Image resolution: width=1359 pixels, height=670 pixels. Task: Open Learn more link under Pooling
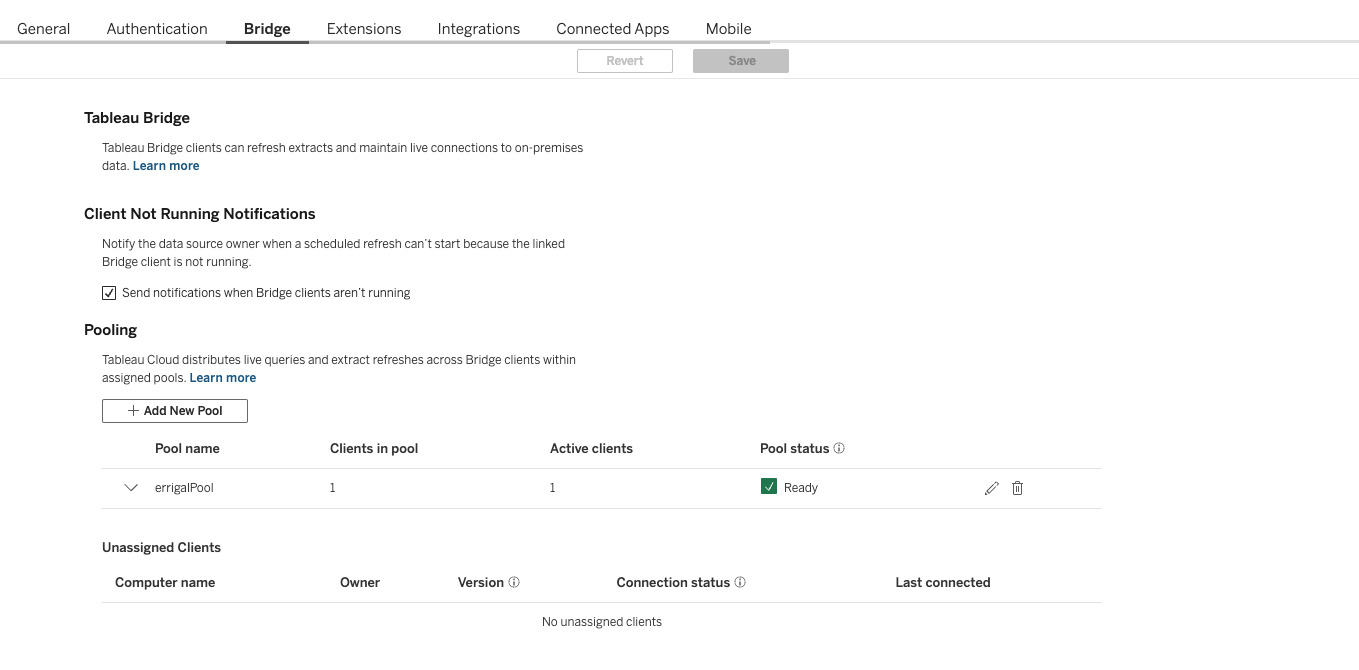(x=223, y=378)
